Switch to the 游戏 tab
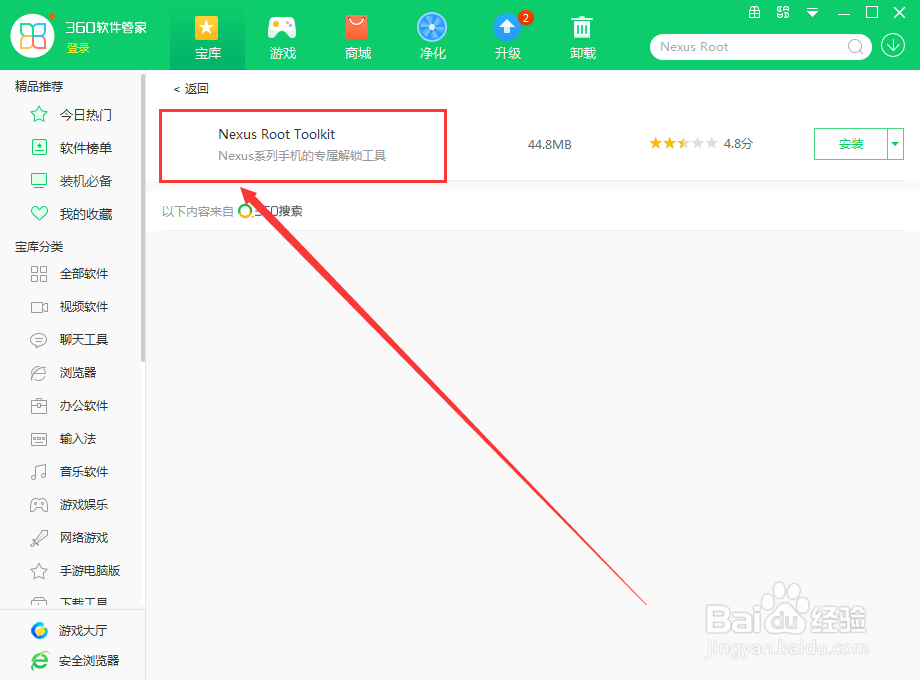 coord(282,37)
